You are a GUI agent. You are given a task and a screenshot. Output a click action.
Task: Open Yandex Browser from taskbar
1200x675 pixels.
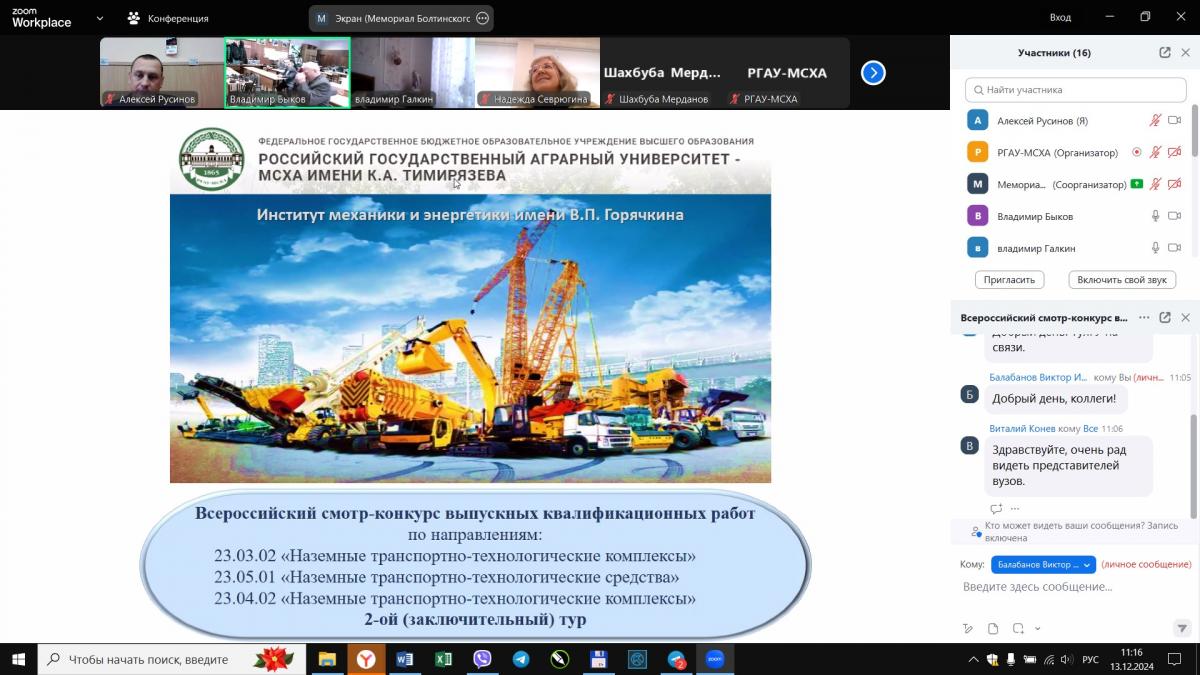[x=366, y=660]
